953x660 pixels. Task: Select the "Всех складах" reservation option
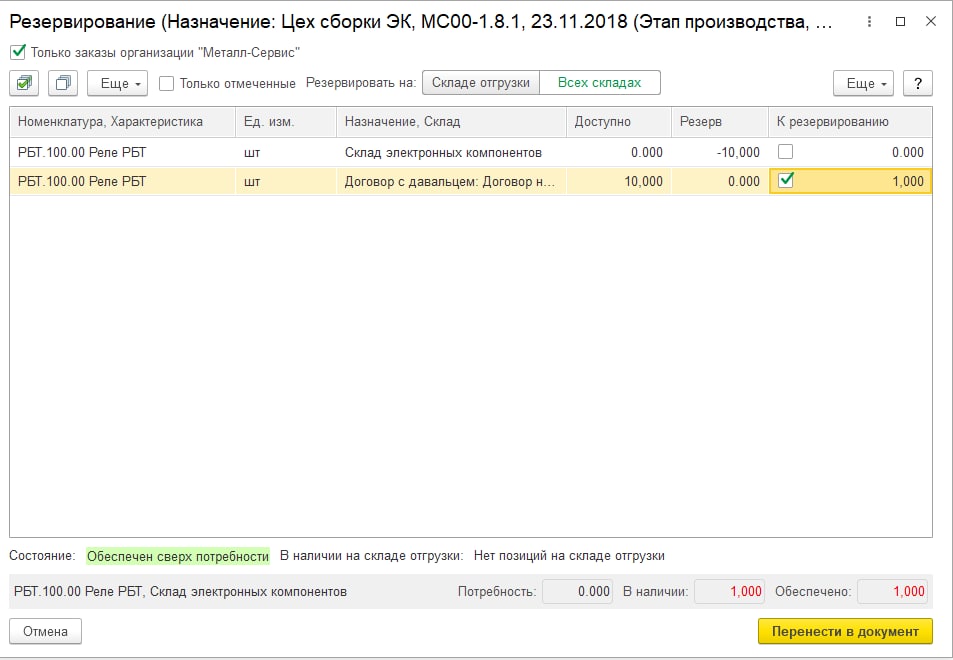coord(599,83)
